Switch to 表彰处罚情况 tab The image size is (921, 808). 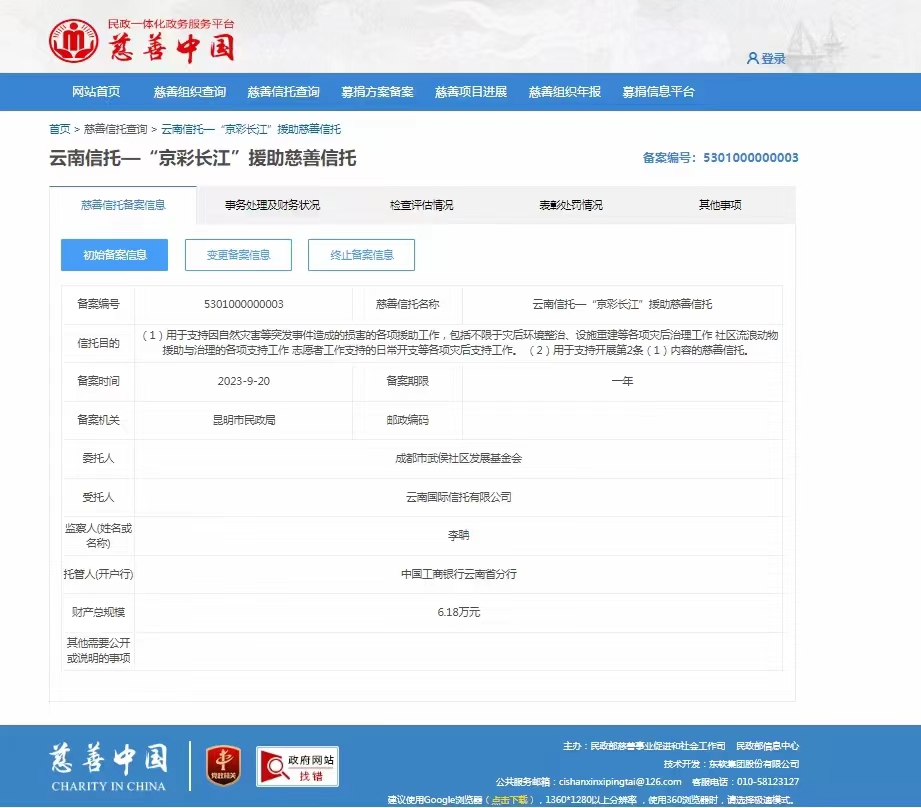pos(570,205)
